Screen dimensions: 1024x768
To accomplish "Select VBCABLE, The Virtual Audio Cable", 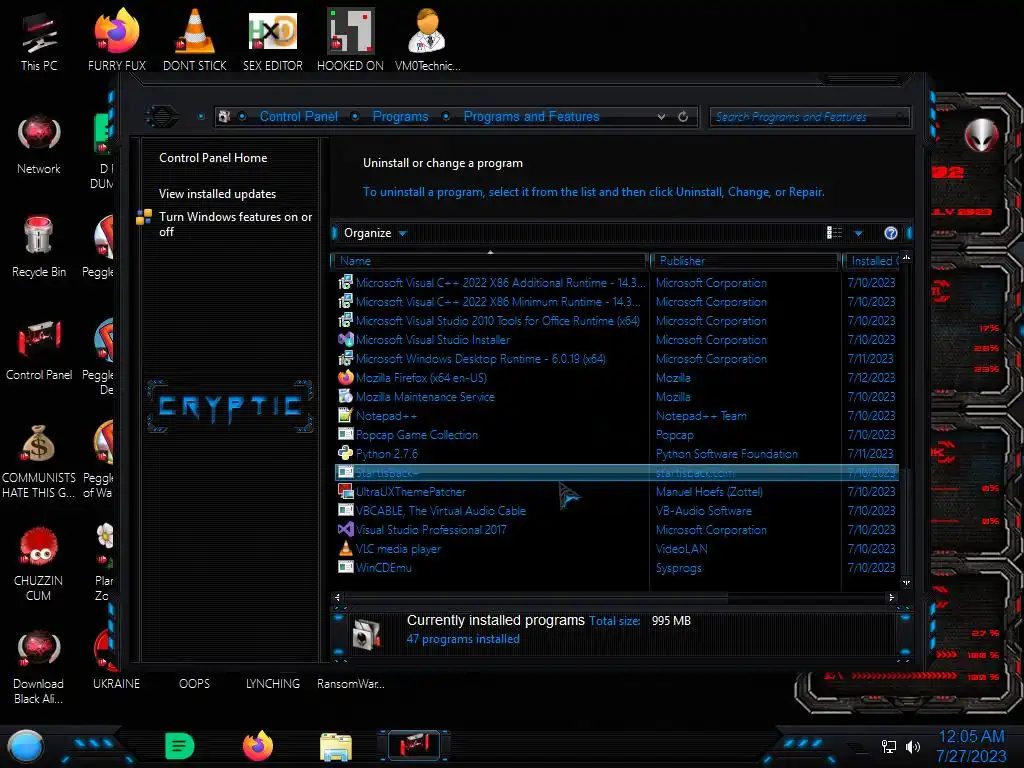I will pos(617,511).
